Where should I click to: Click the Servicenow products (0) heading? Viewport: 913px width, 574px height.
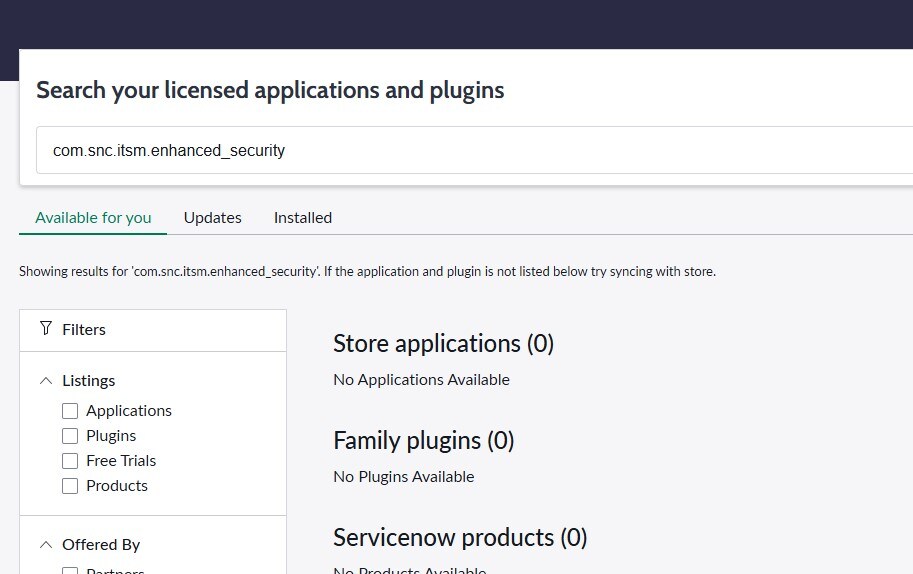click(460, 537)
